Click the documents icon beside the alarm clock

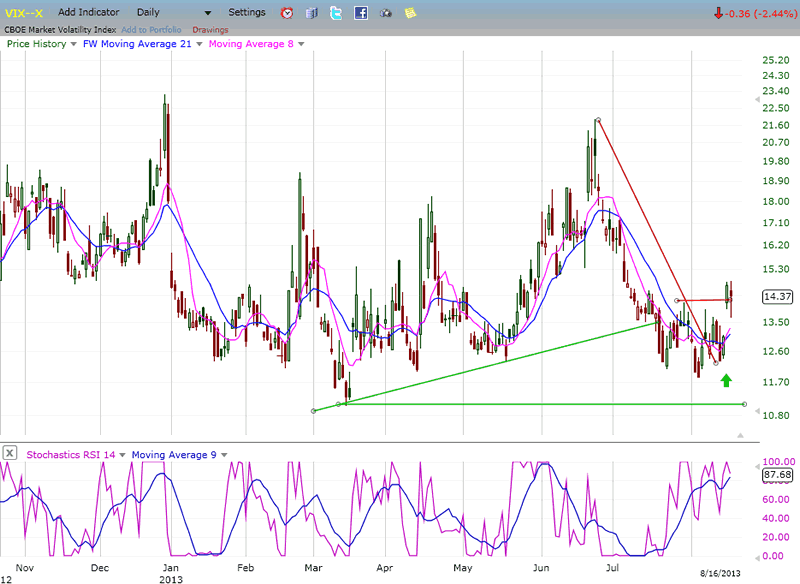click(x=312, y=13)
